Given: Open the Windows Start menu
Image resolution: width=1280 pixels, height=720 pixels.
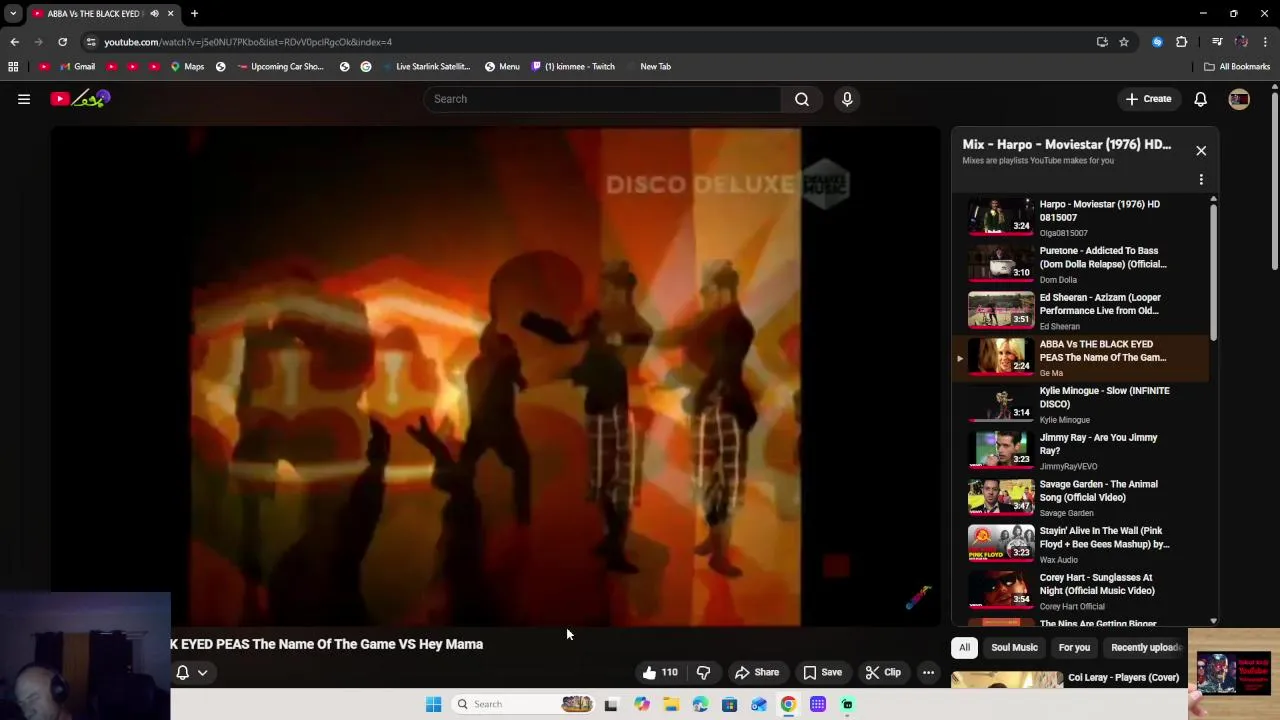Looking at the screenshot, I should (x=433, y=704).
